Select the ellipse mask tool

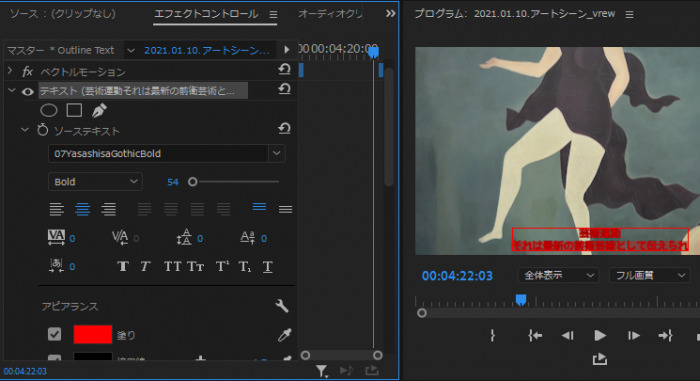tap(49, 110)
